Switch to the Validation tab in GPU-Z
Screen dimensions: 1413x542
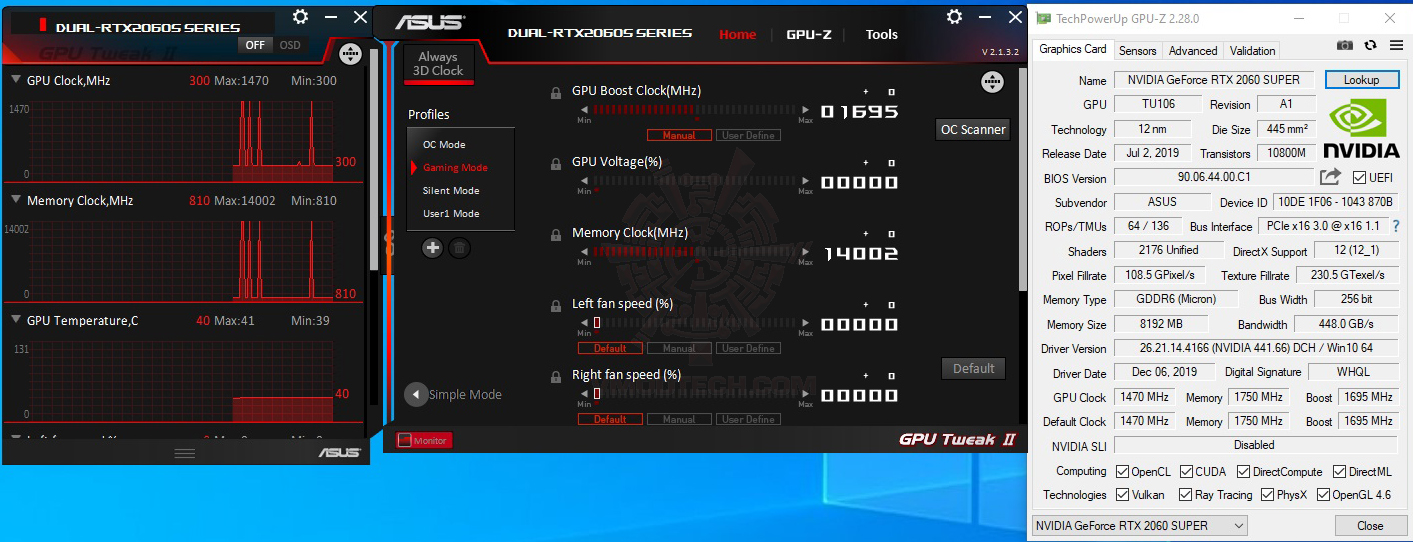pos(1253,50)
